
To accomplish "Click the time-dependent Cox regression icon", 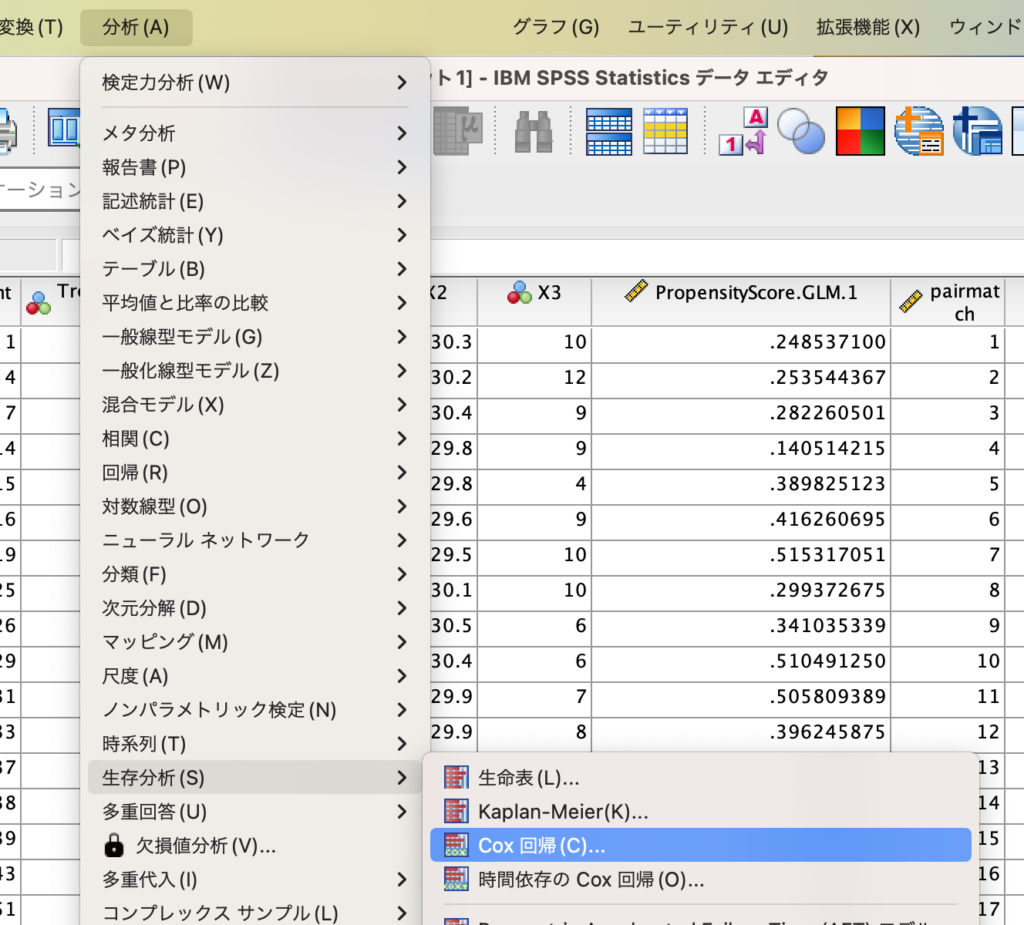I will click(x=456, y=879).
